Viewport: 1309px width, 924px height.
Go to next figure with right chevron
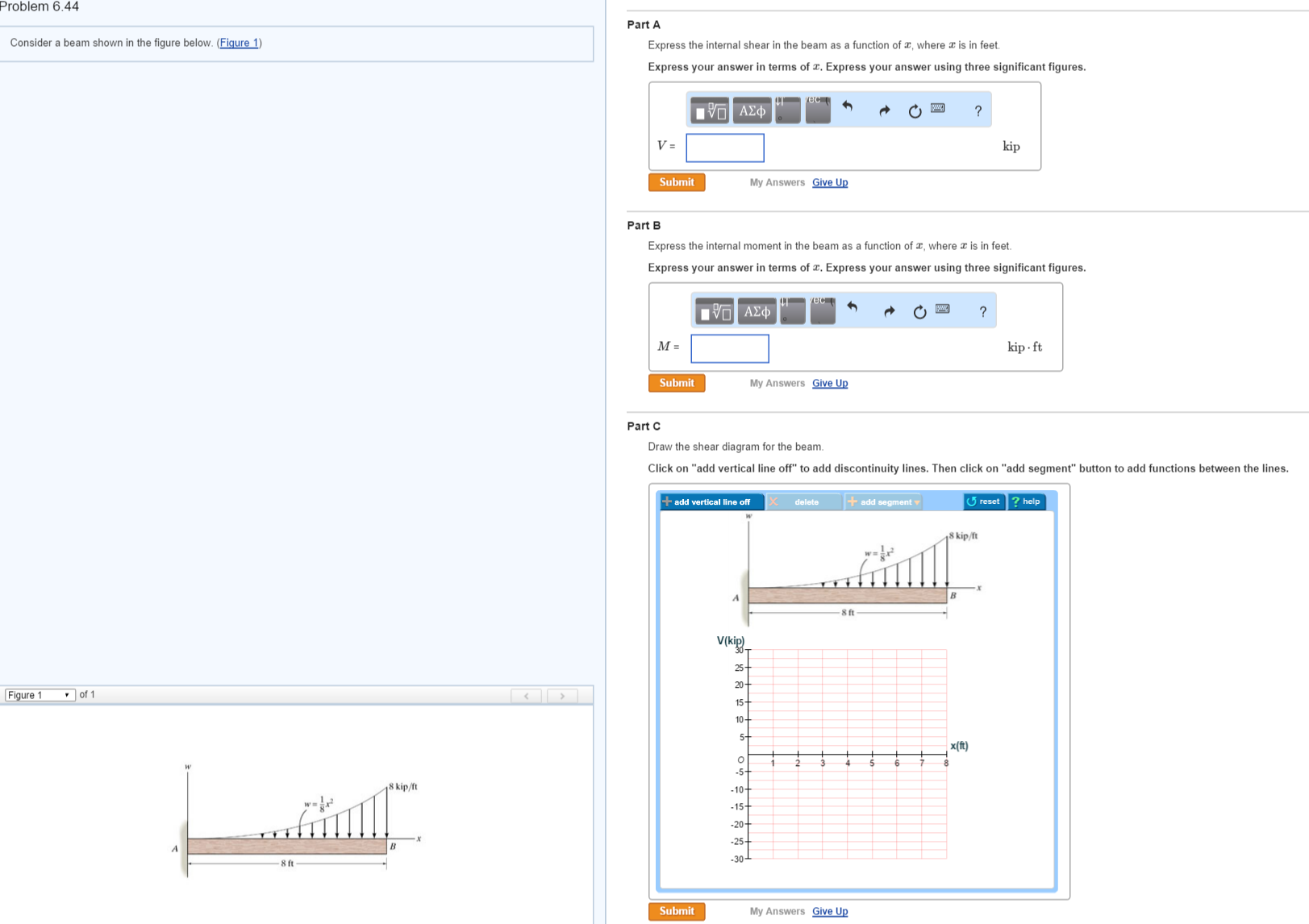(562, 695)
